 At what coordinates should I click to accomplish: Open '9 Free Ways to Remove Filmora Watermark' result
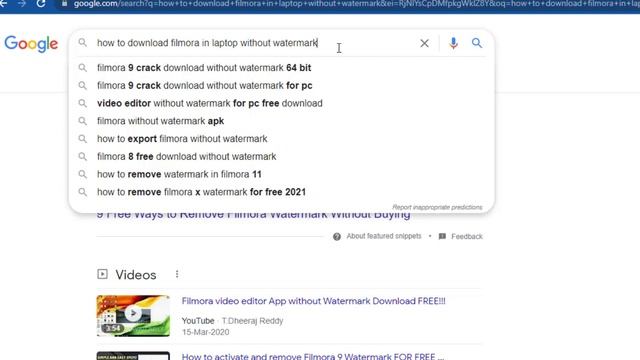[253, 215]
